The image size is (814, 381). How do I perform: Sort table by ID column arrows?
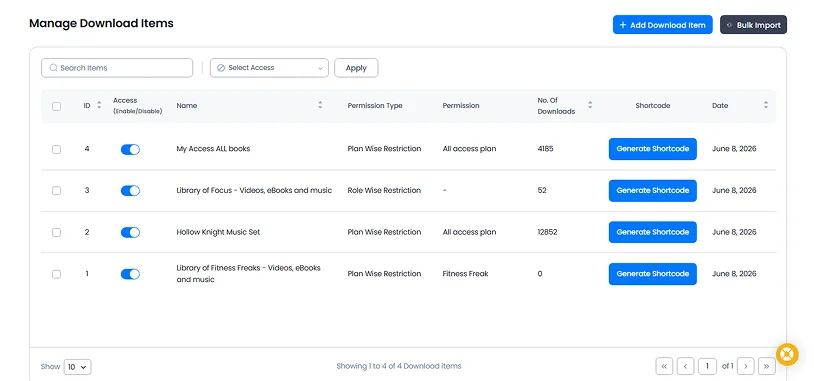point(99,105)
